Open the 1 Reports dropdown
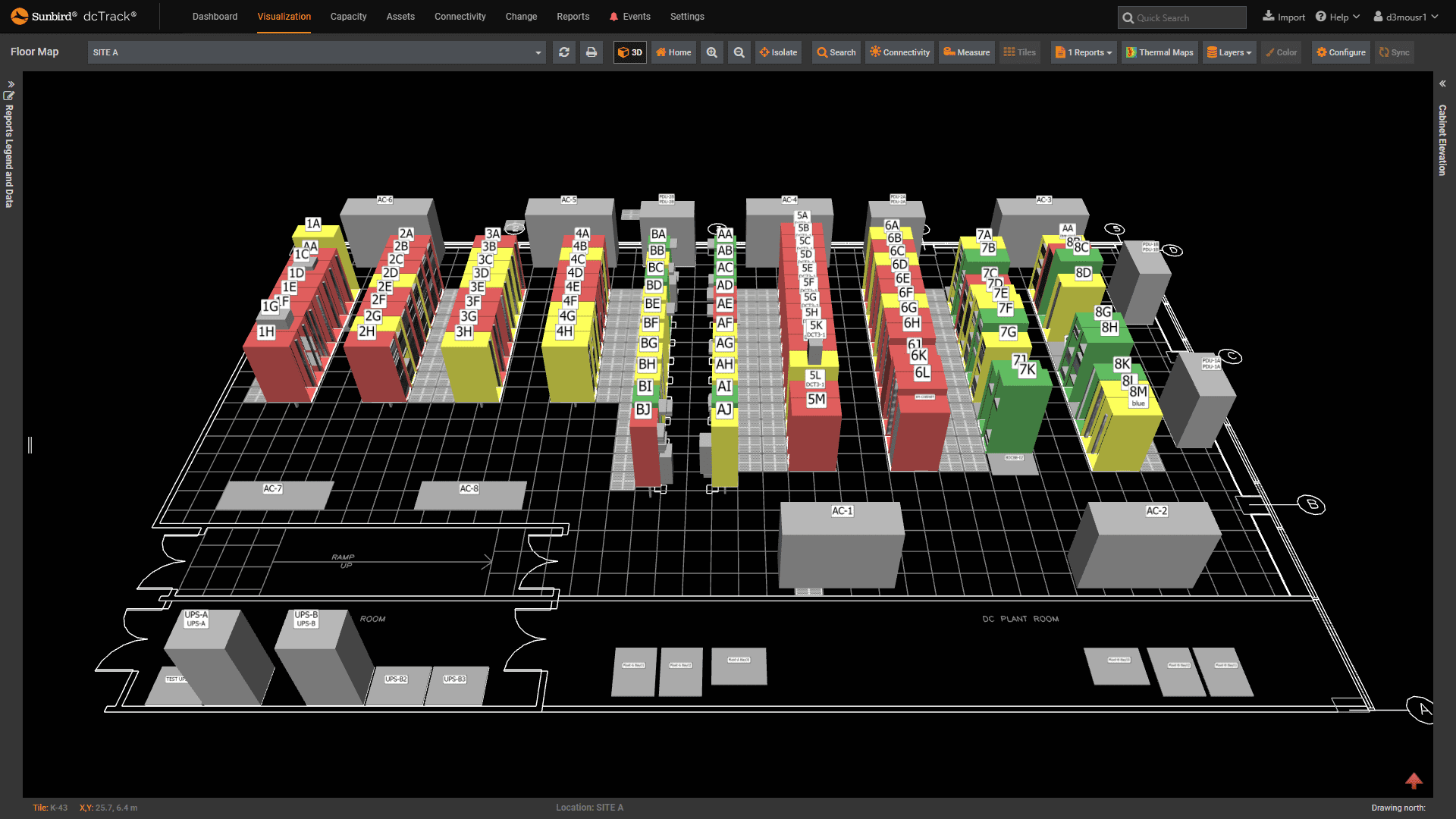The width and height of the screenshot is (1456, 819). coord(1083,52)
